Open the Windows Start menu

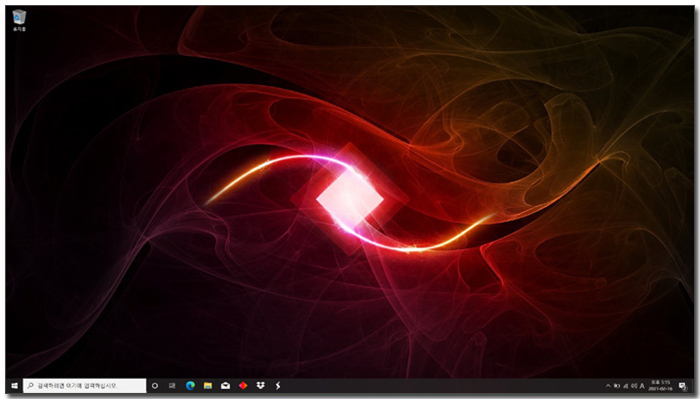point(14,386)
